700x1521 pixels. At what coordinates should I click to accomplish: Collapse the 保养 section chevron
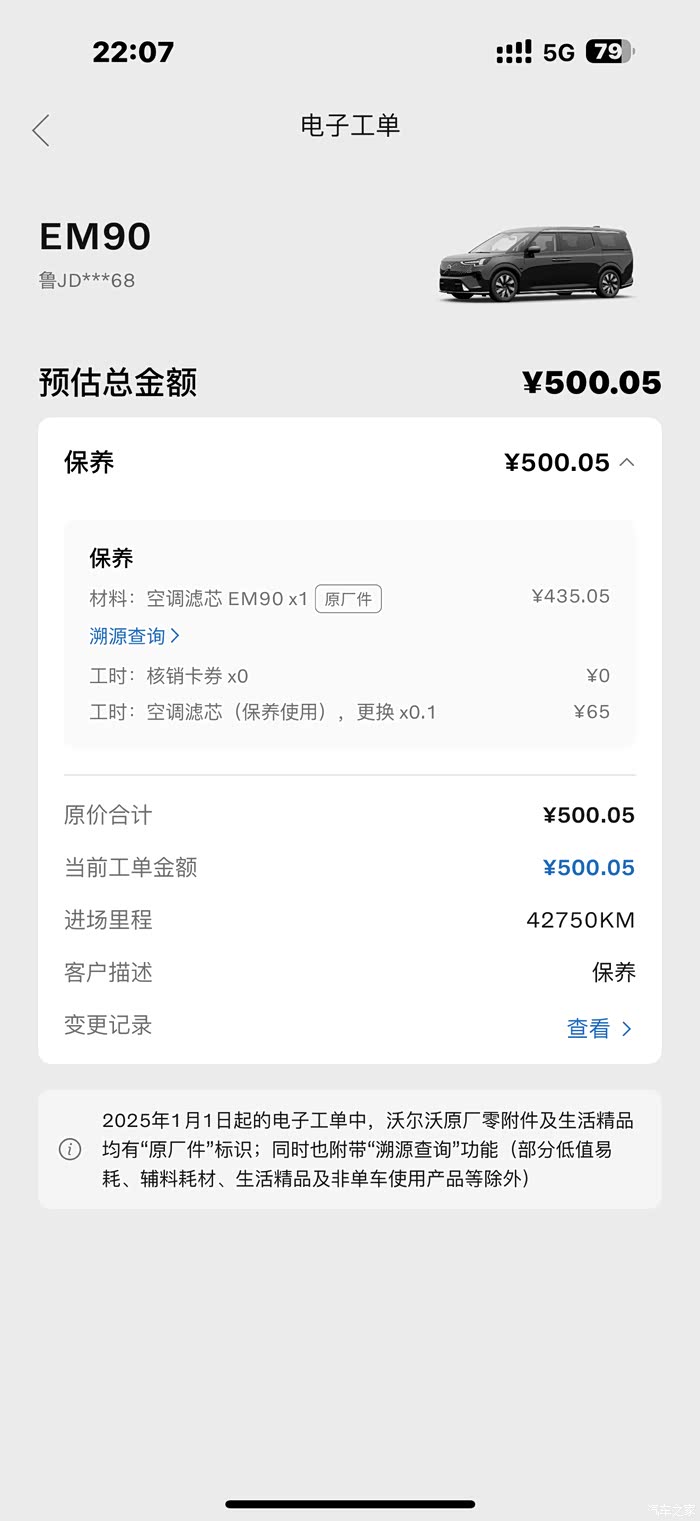(627, 462)
